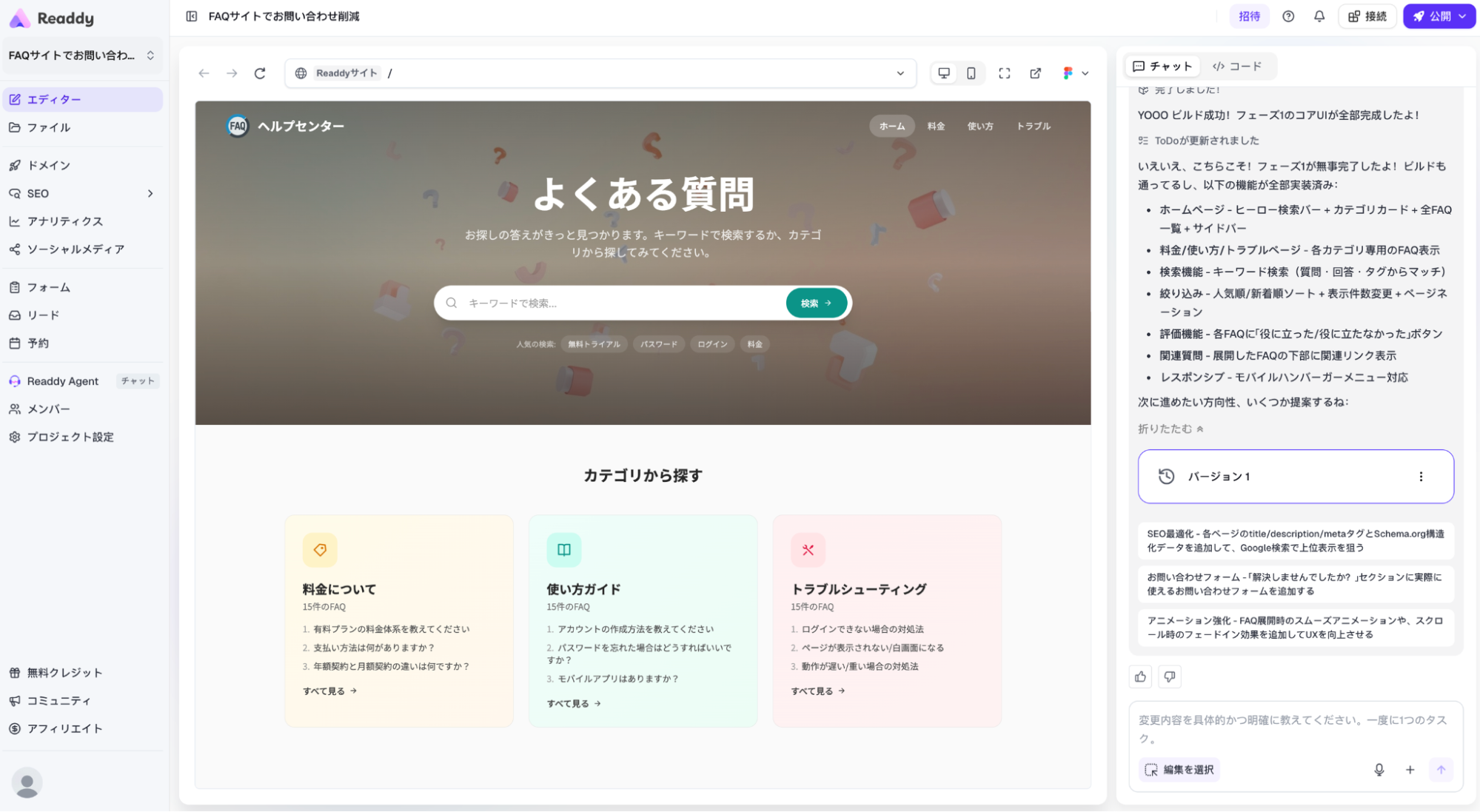Open the 公開 publish dropdown
Viewport: 1480px width, 812px height.
(1439, 16)
